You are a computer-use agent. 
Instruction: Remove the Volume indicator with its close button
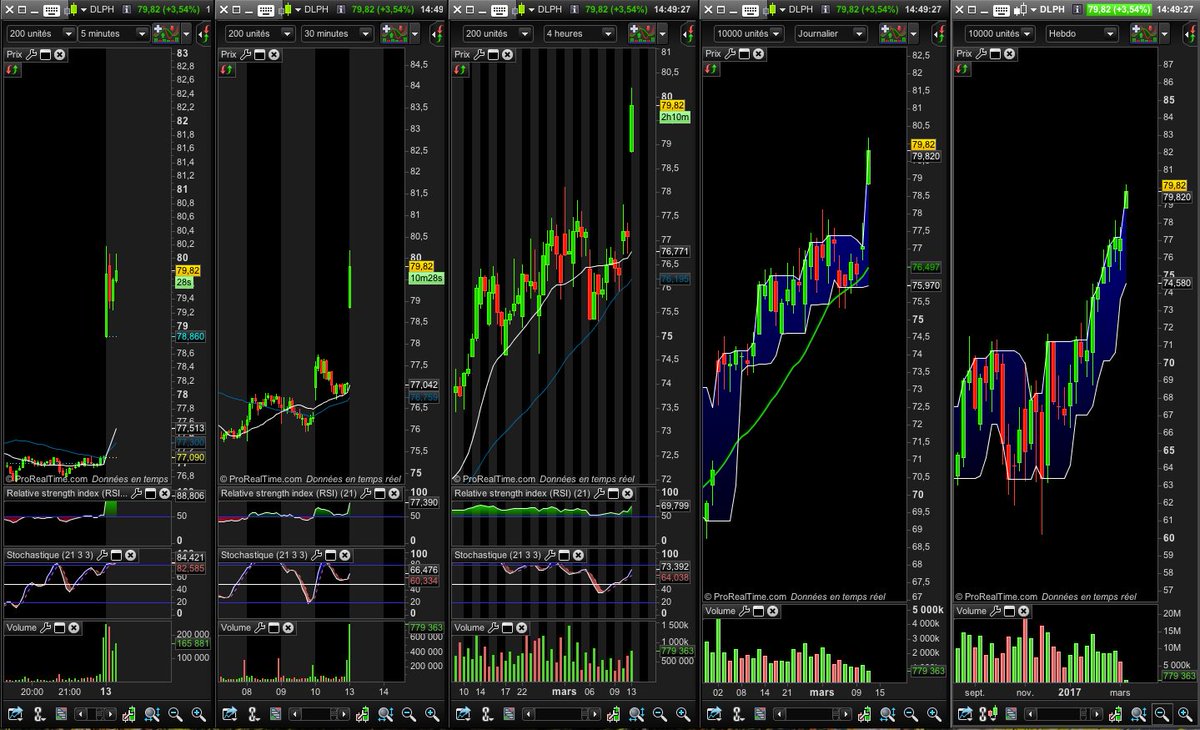72,628
